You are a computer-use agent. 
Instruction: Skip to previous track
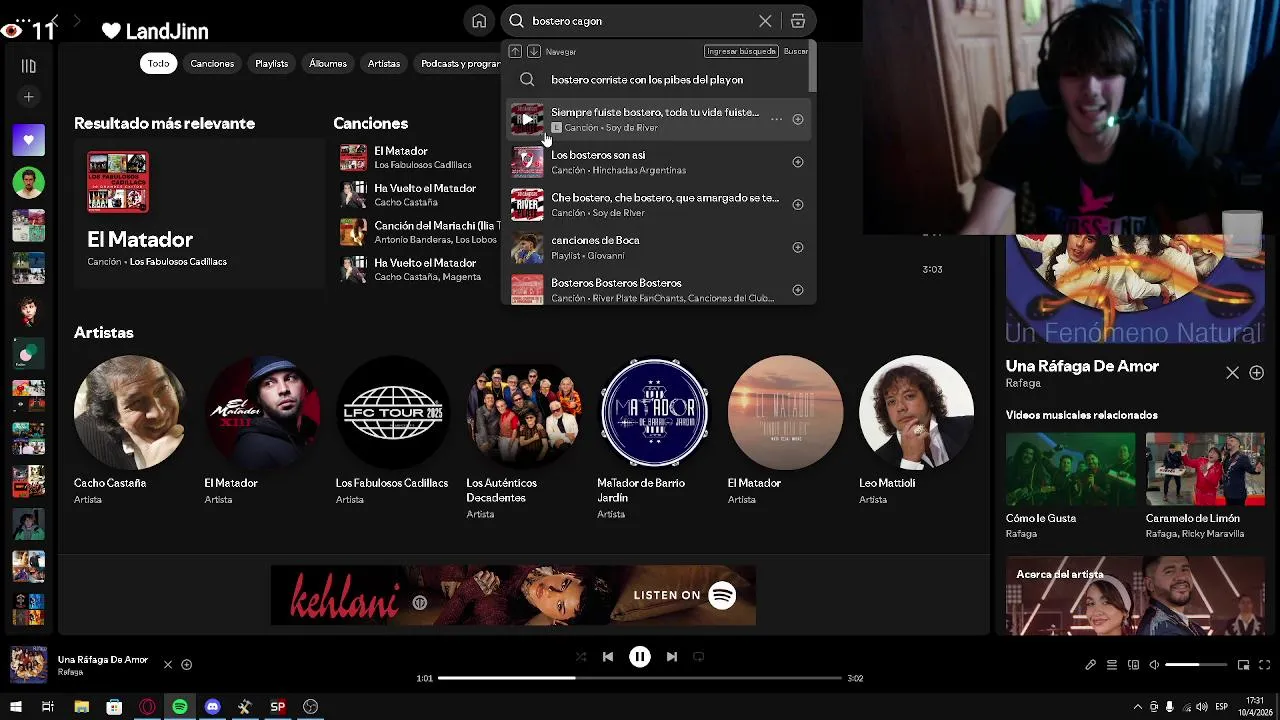pyautogui.click(x=608, y=657)
